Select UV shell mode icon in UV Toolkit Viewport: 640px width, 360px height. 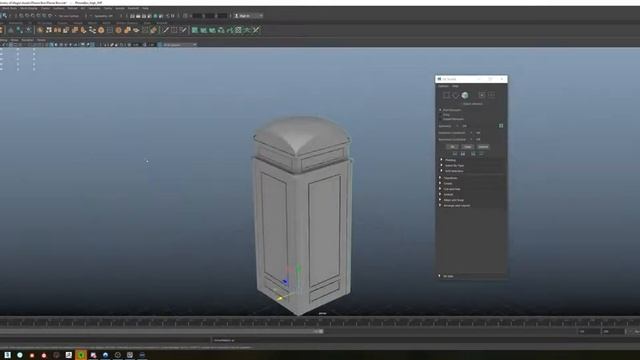(x=492, y=95)
